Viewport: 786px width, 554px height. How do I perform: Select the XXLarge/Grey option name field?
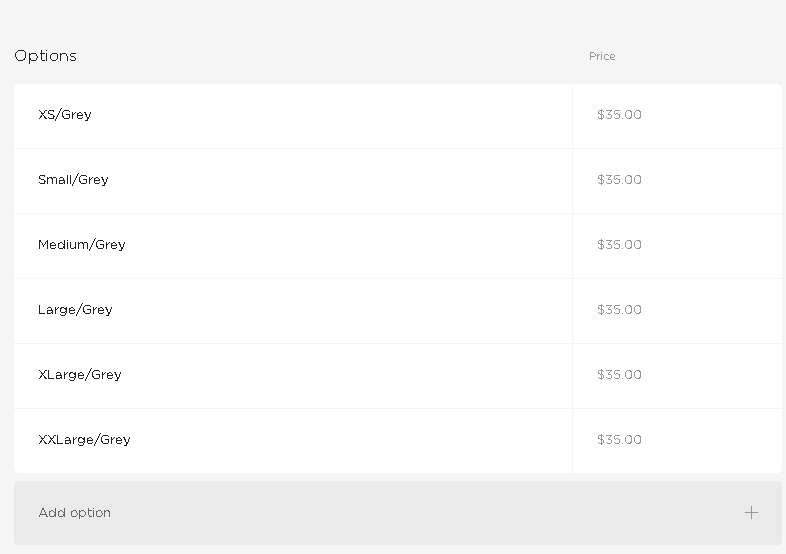coord(293,441)
